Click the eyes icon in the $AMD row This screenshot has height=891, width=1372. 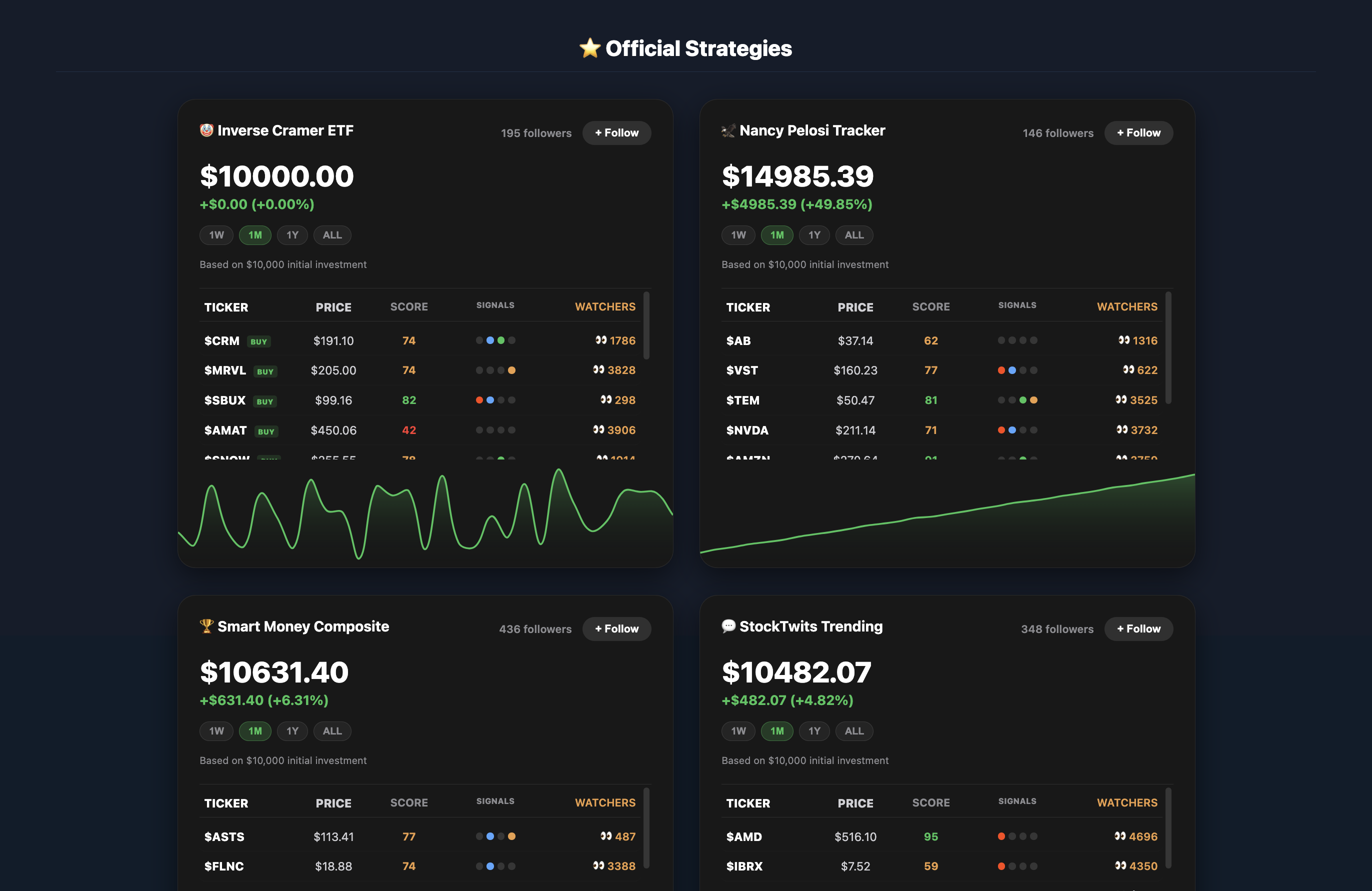pyautogui.click(x=1120, y=836)
